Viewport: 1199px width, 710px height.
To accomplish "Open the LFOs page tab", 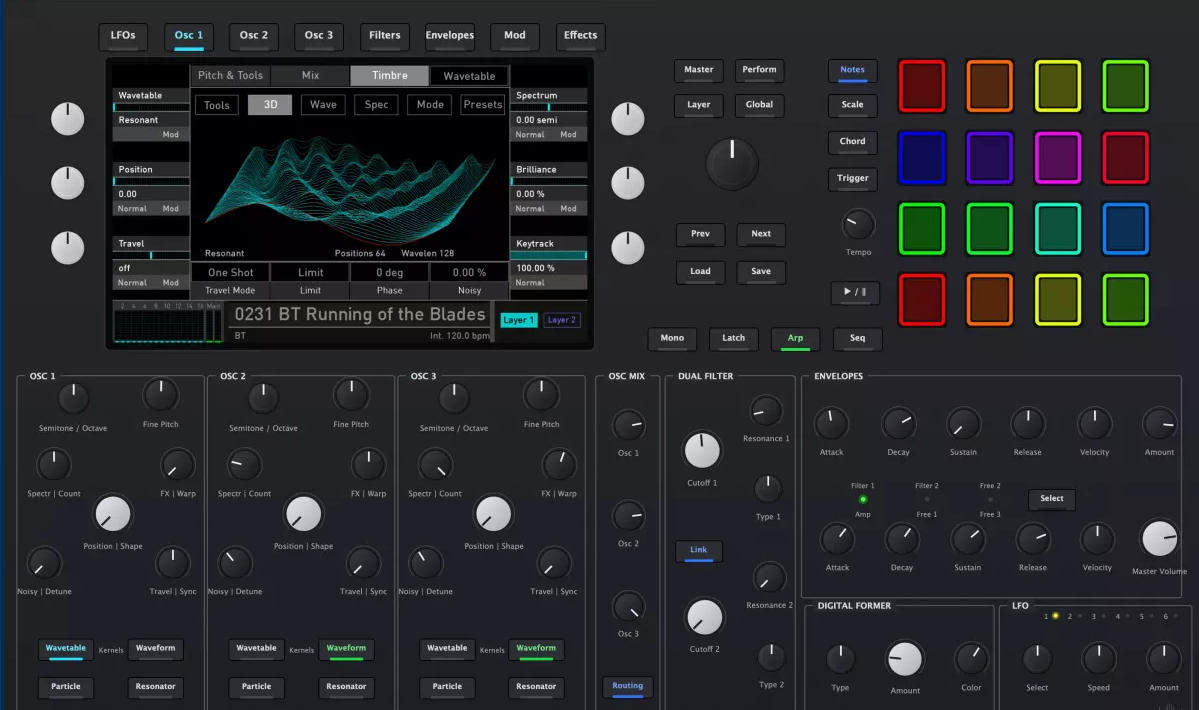I will (123, 36).
